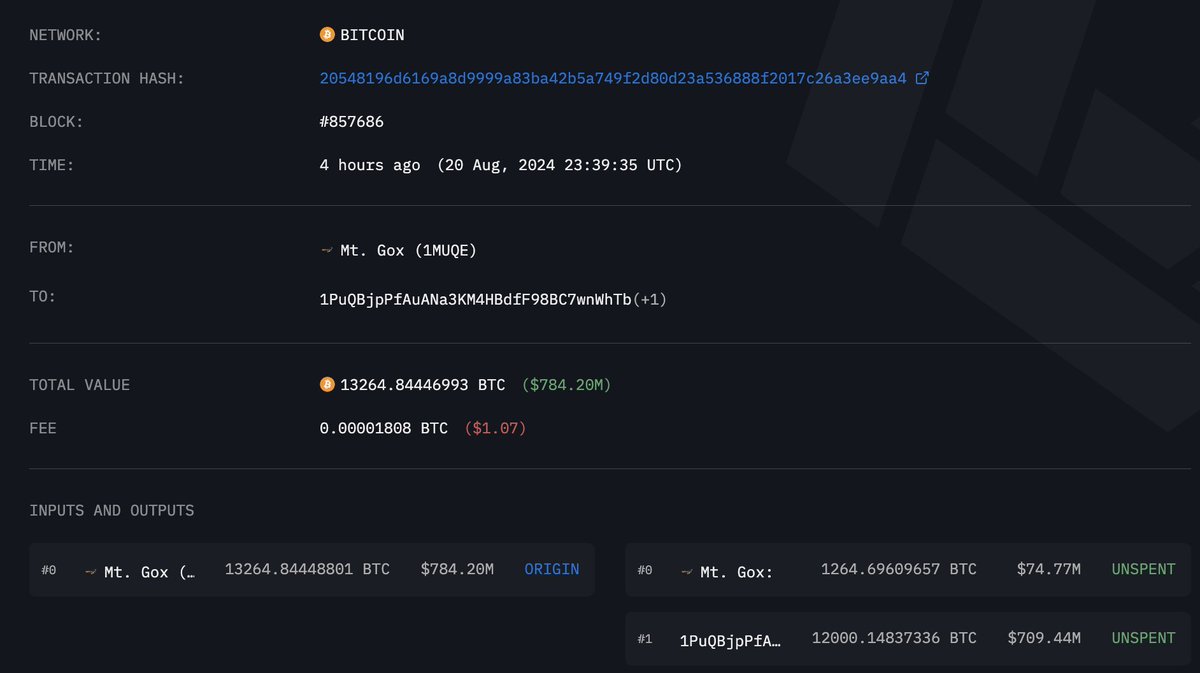
Task: Open recipient address 1PuQBjpPfAuANa3KM4HBdfF98BC7wnWhTb
Action: [x=476, y=299]
